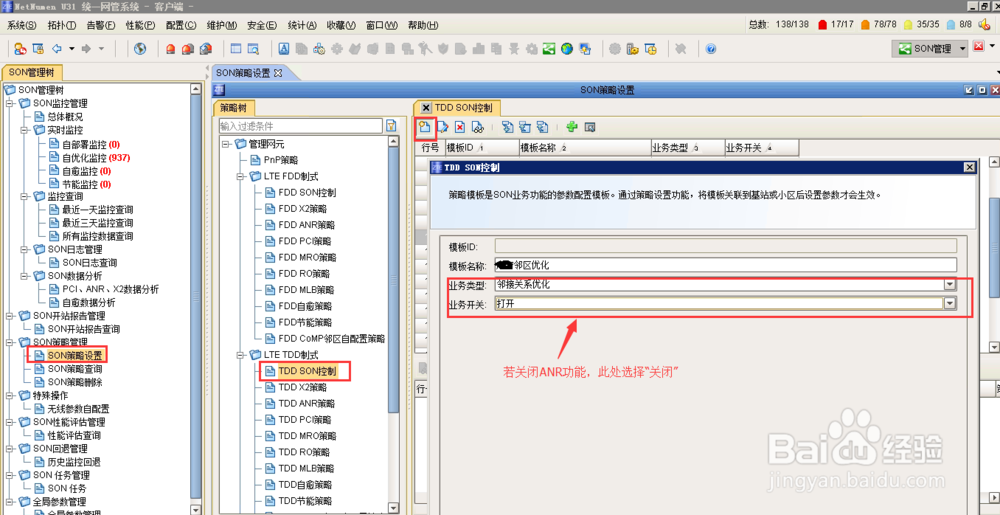1000x515 pixels.
Task: Open the 告警(F) menu
Action: click(x=101, y=25)
